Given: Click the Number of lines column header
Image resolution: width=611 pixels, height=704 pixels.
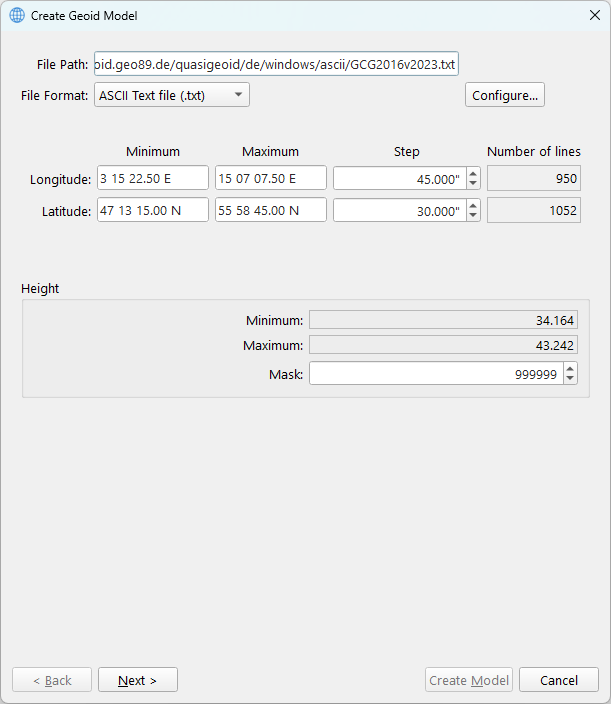Looking at the screenshot, I should [x=534, y=151].
